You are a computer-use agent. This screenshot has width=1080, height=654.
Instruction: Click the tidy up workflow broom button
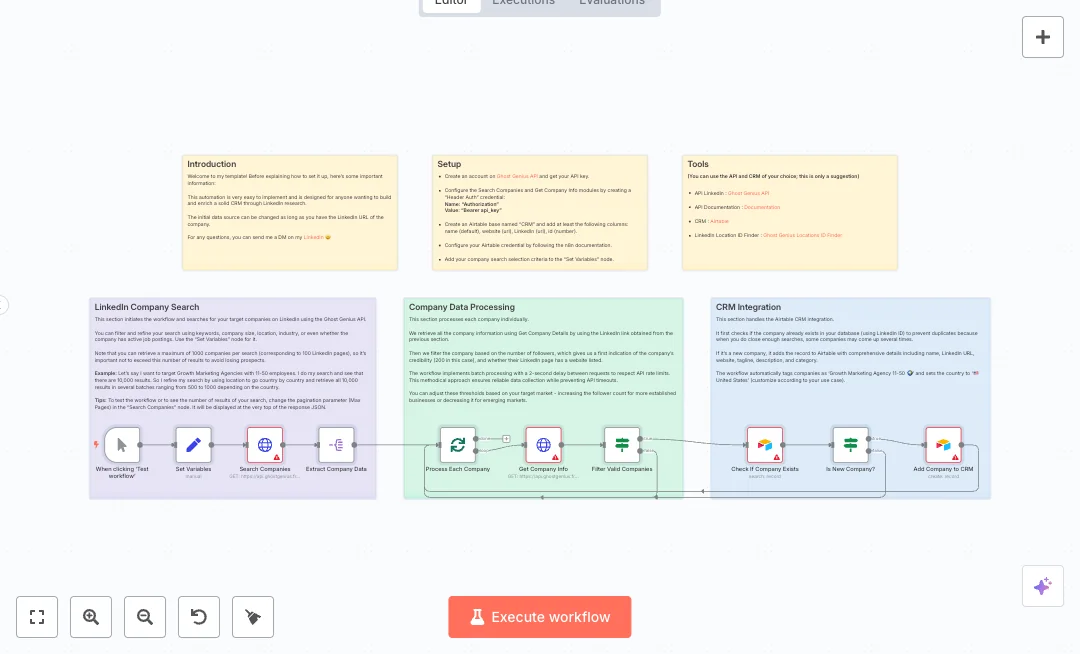(x=253, y=617)
